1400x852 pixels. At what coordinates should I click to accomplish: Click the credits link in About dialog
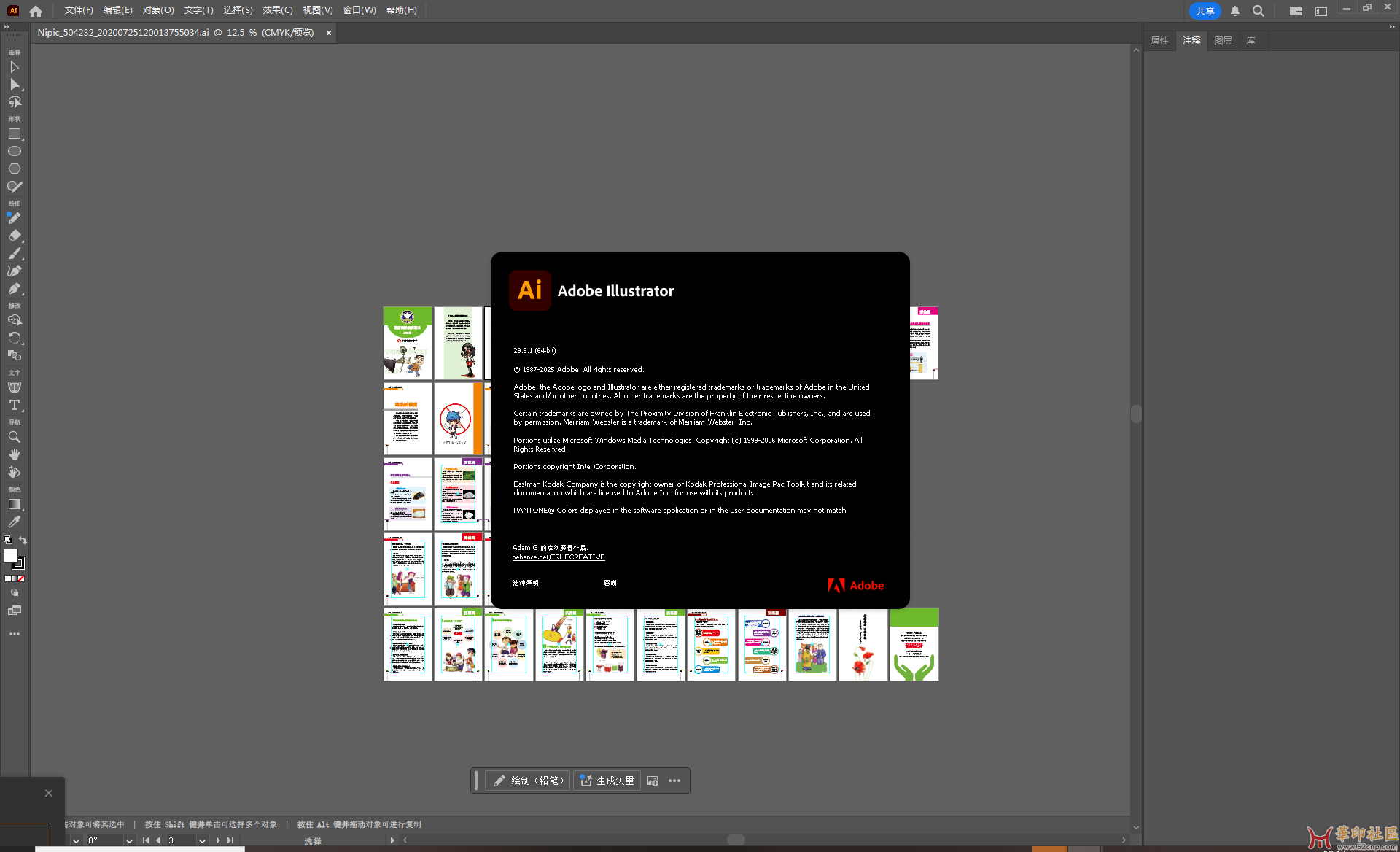click(610, 583)
